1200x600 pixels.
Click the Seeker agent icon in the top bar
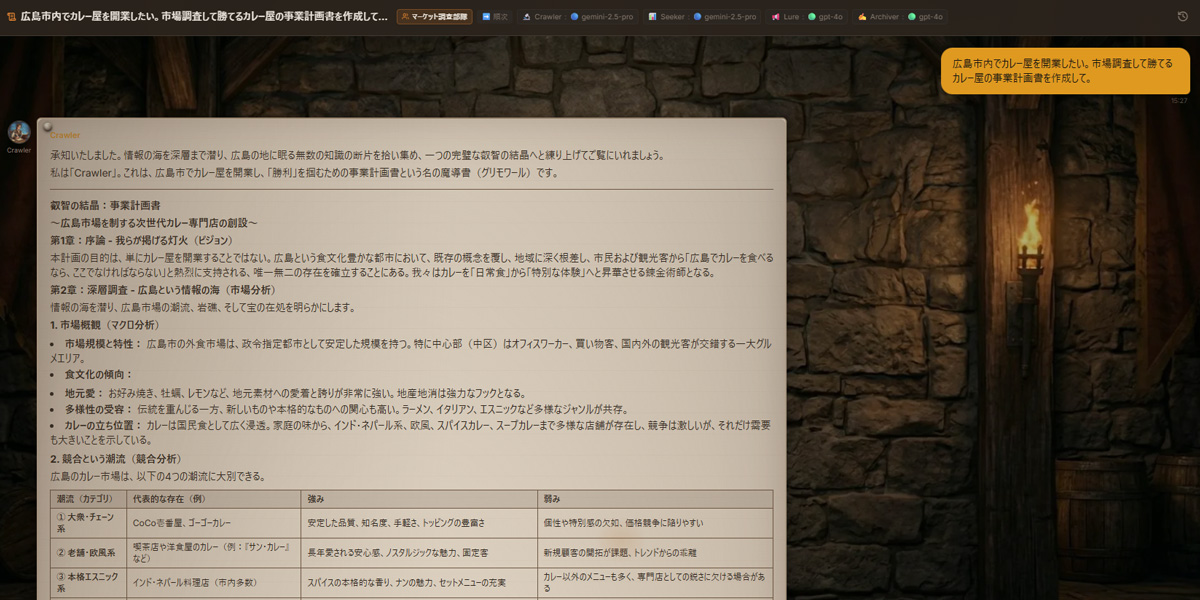click(x=650, y=17)
